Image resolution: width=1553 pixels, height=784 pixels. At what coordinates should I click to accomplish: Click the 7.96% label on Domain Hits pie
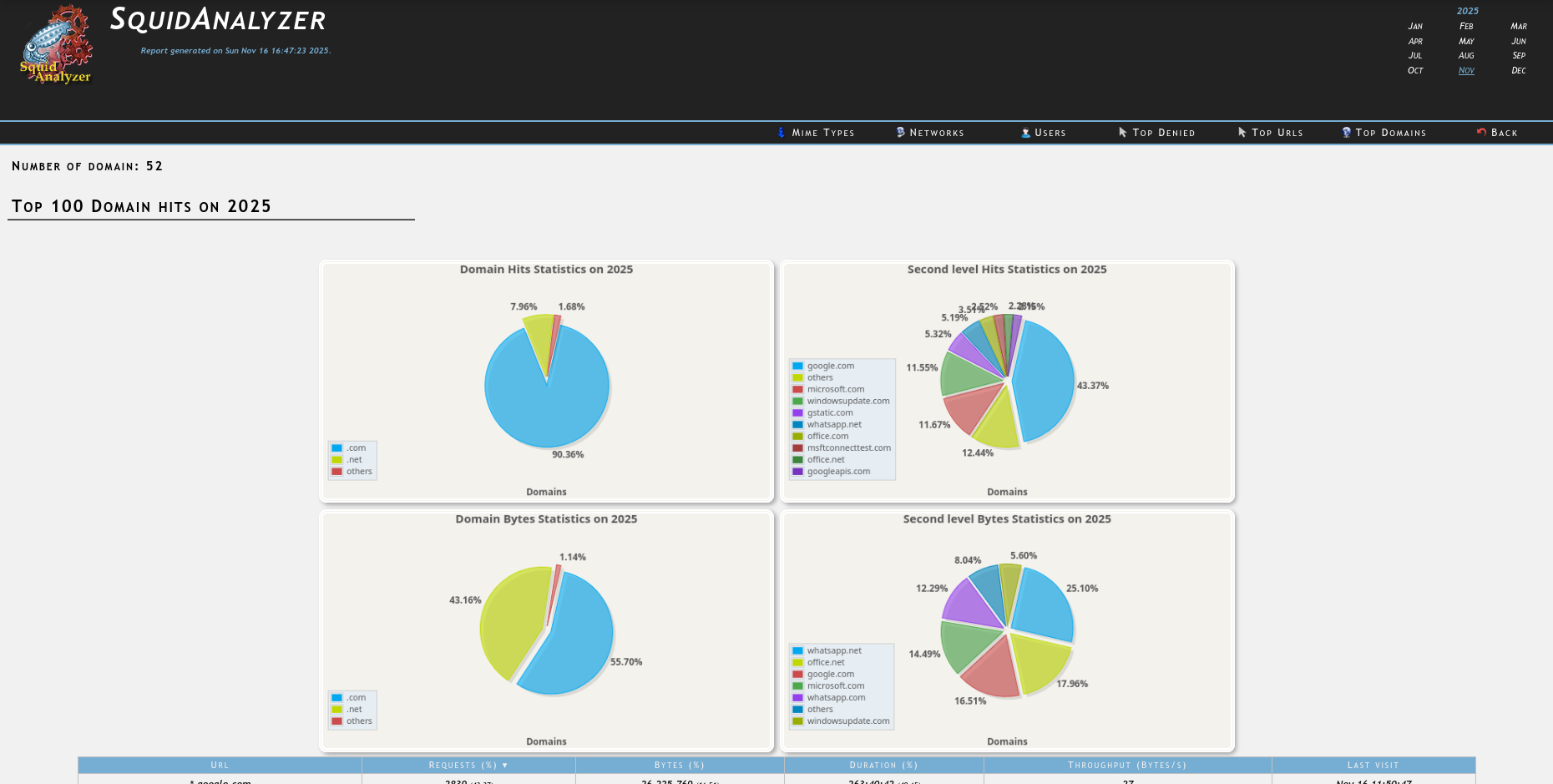pos(524,307)
